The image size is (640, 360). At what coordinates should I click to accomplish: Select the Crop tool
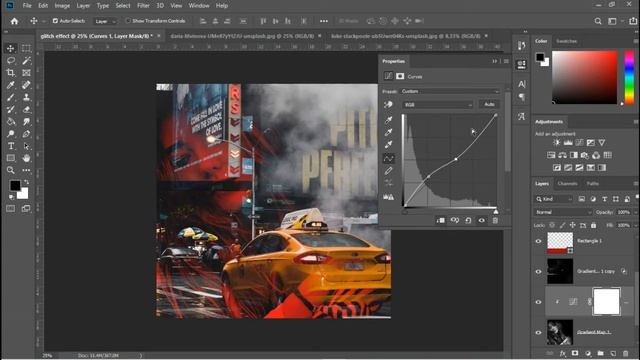pos(11,73)
